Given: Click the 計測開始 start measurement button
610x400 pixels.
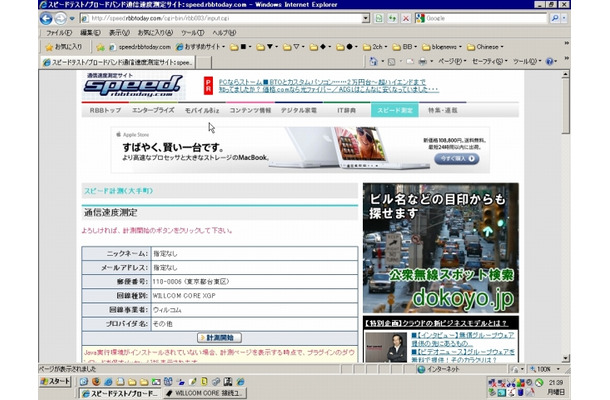Looking at the screenshot, I should 219,338.
